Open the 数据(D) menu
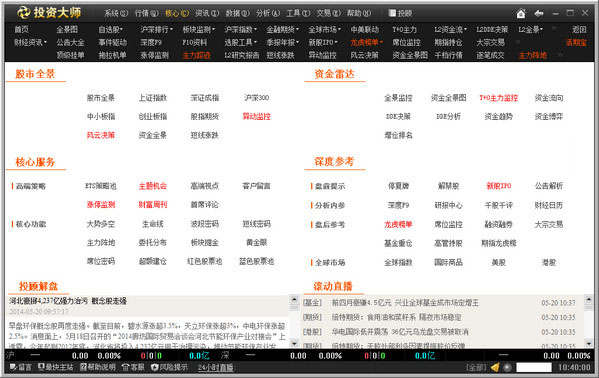This screenshot has height=378, width=599. tap(237, 13)
